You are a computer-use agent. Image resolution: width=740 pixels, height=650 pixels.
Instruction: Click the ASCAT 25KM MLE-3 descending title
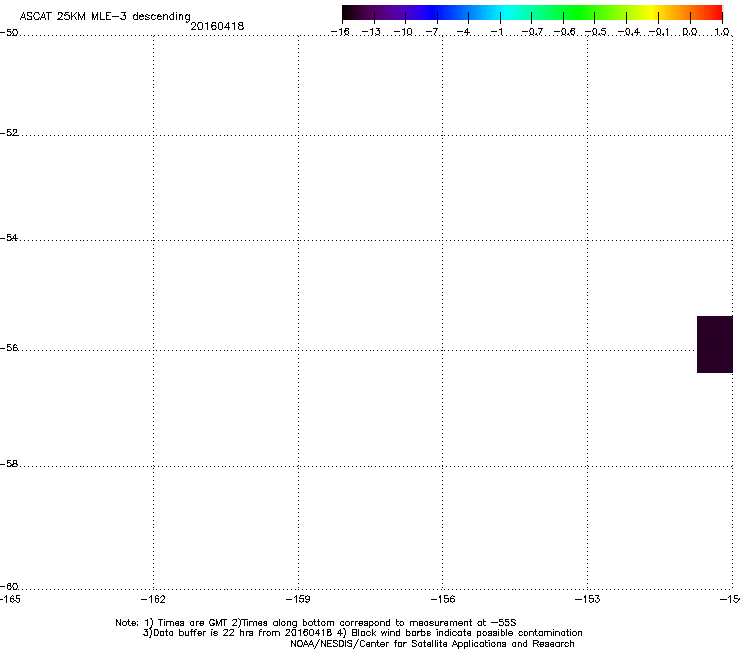click(105, 17)
